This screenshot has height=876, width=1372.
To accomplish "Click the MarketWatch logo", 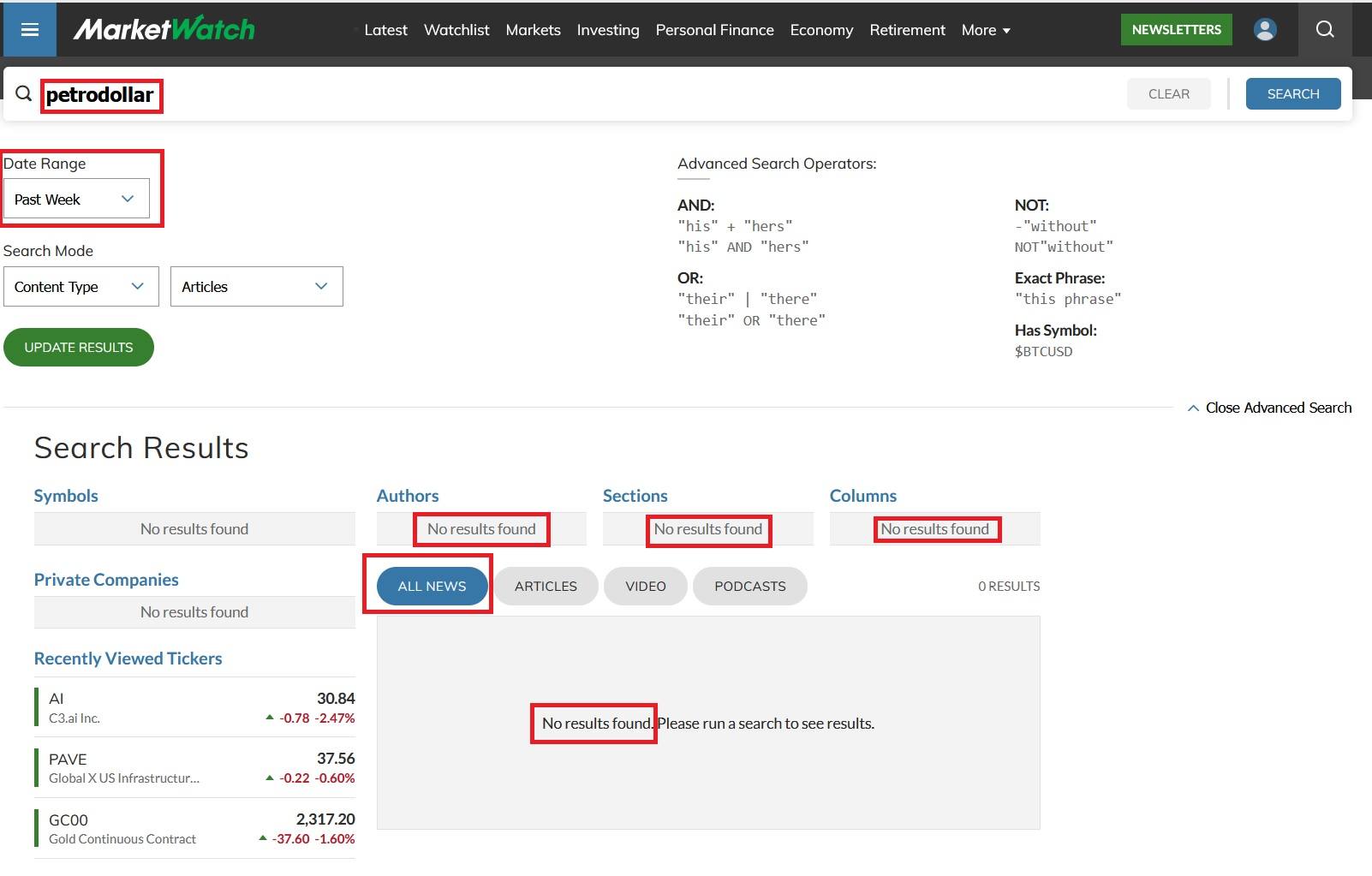I will point(164,29).
